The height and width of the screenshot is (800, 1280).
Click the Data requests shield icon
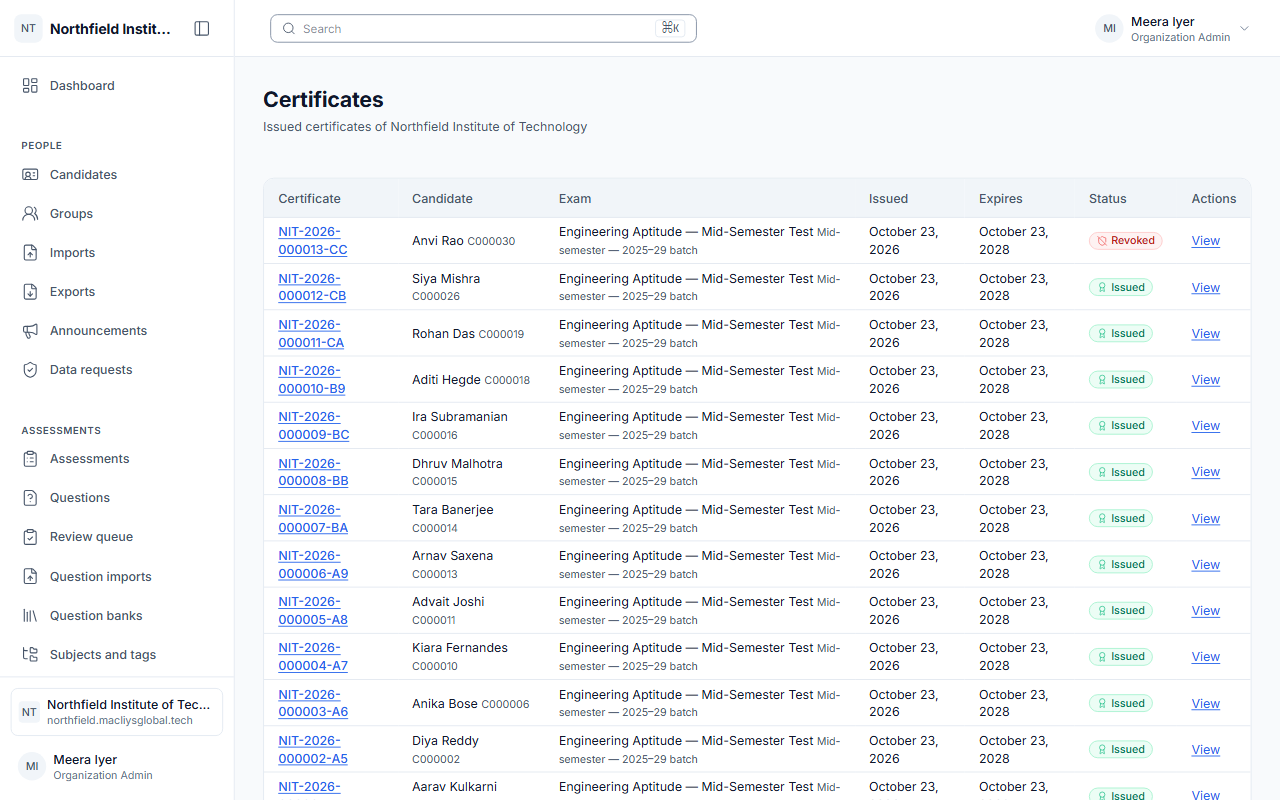(x=30, y=370)
